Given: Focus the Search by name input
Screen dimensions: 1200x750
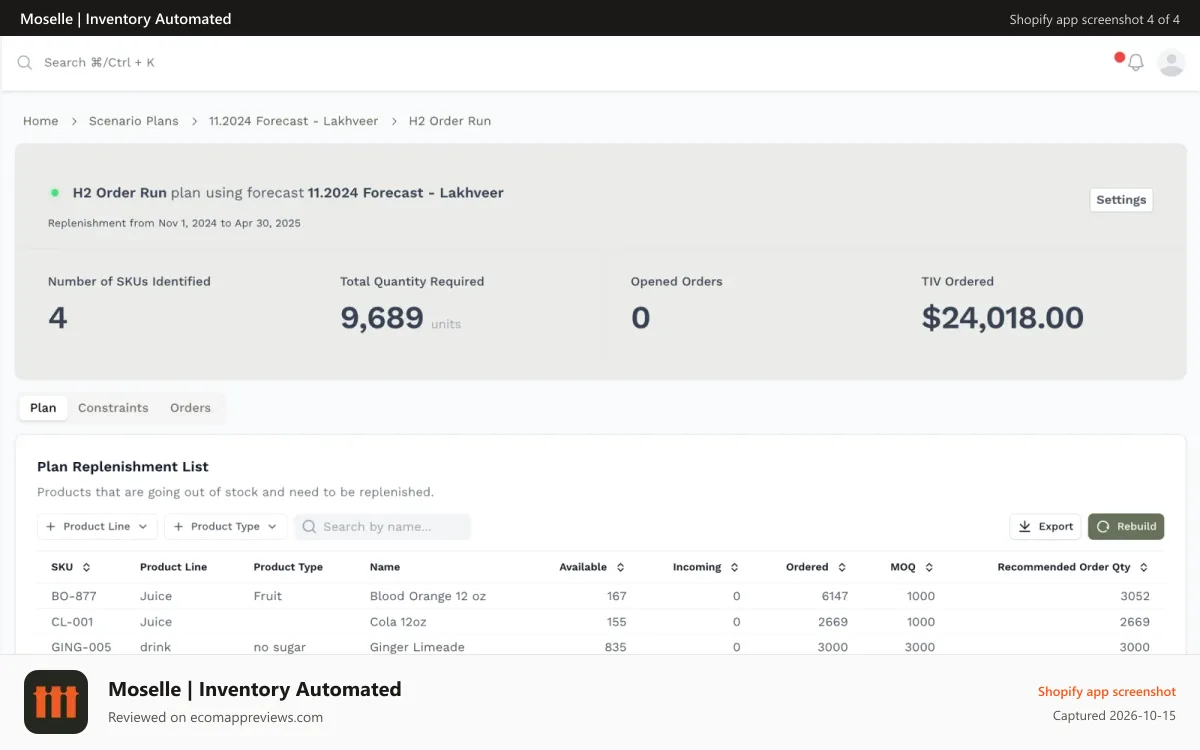Looking at the screenshot, I should [382, 526].
